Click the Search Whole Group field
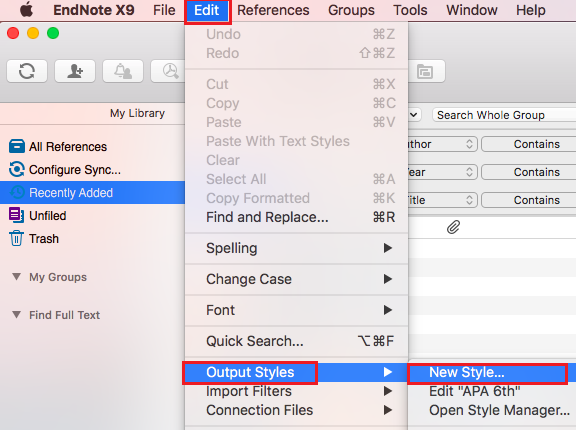The height and width of the screenshot is (430, 576). pyautogui.click(x=504, y=115)
